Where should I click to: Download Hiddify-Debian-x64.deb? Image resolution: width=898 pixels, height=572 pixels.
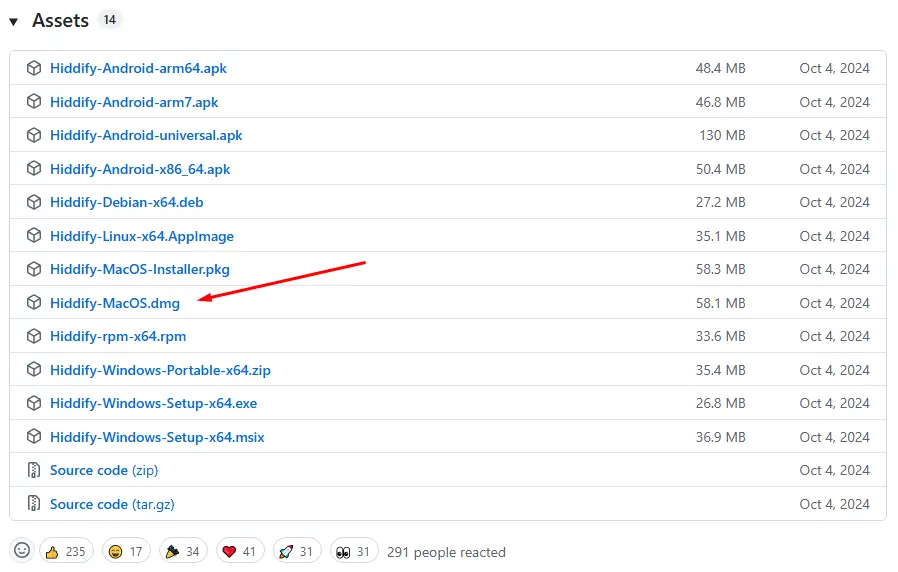pyautogui.click(x=127, y=202)
